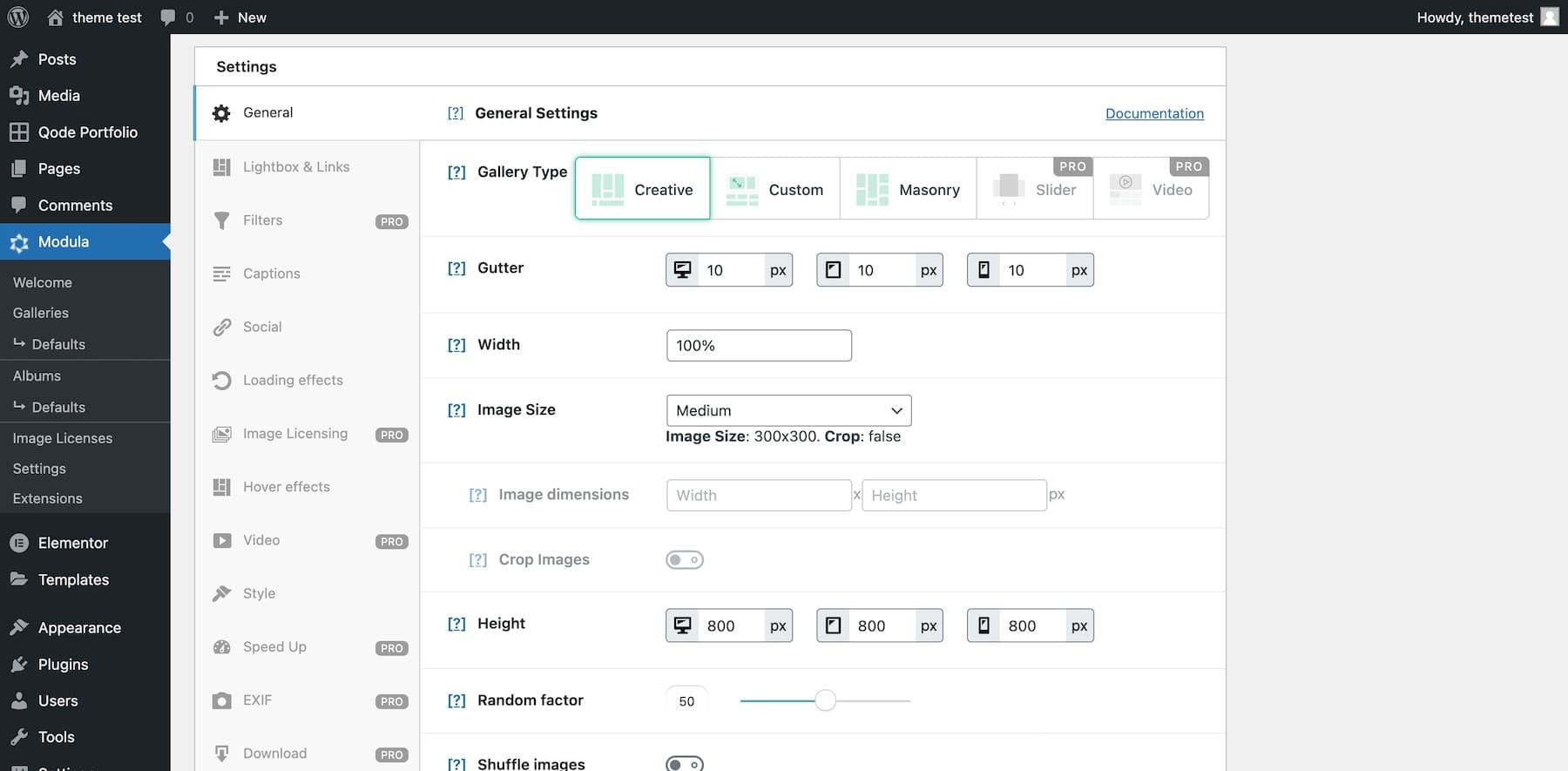The image size is (1568, 771).
Task: Click the help [?] icon beside Image dimensions
Action: tap(478, 495)
